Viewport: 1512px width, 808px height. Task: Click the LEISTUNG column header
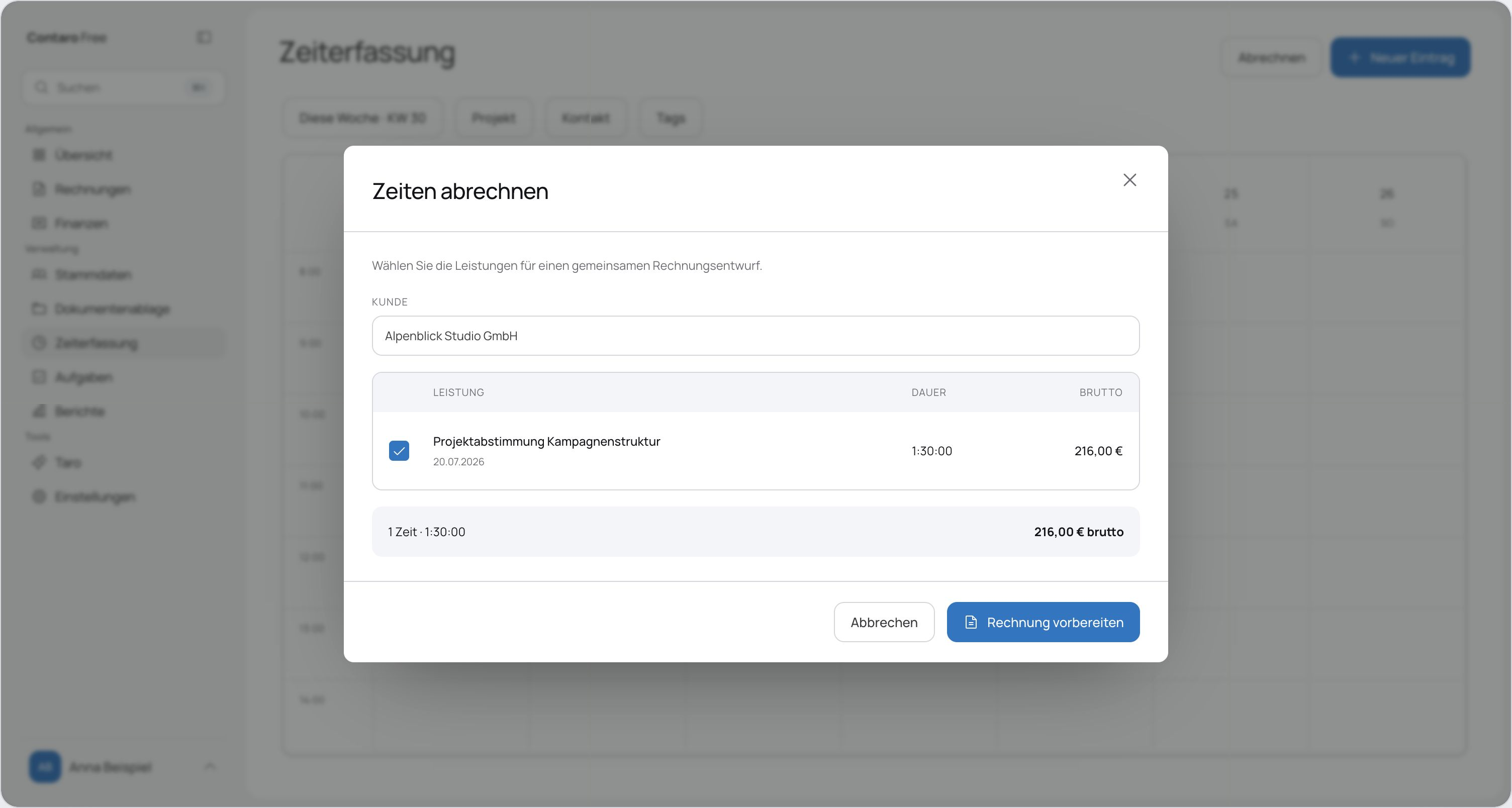point(458,392)
